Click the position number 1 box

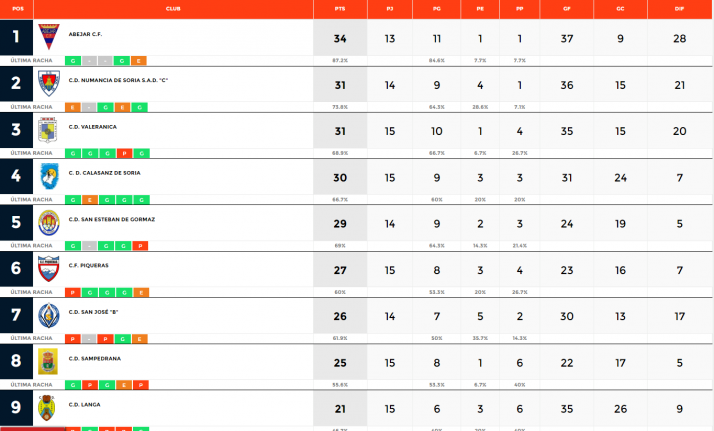coord(16,38)
